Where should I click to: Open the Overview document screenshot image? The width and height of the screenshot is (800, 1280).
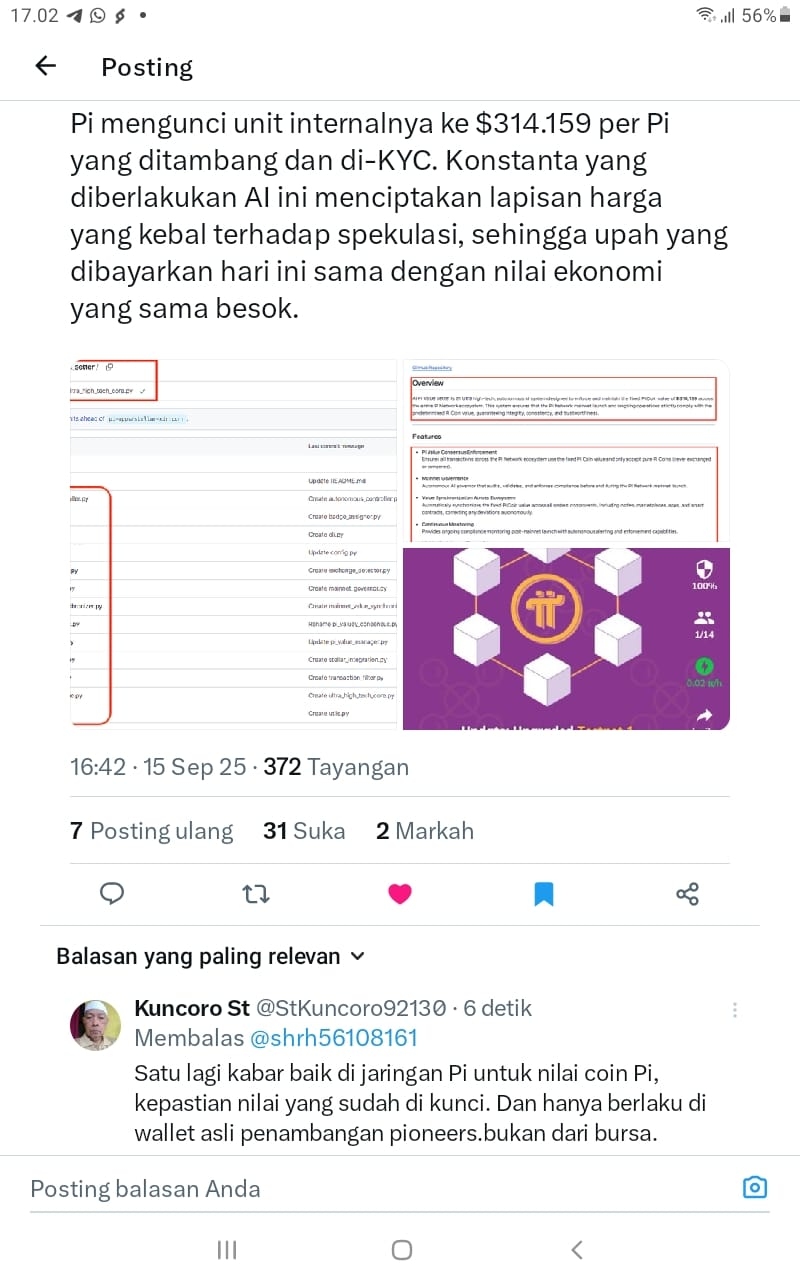[566, 452]
